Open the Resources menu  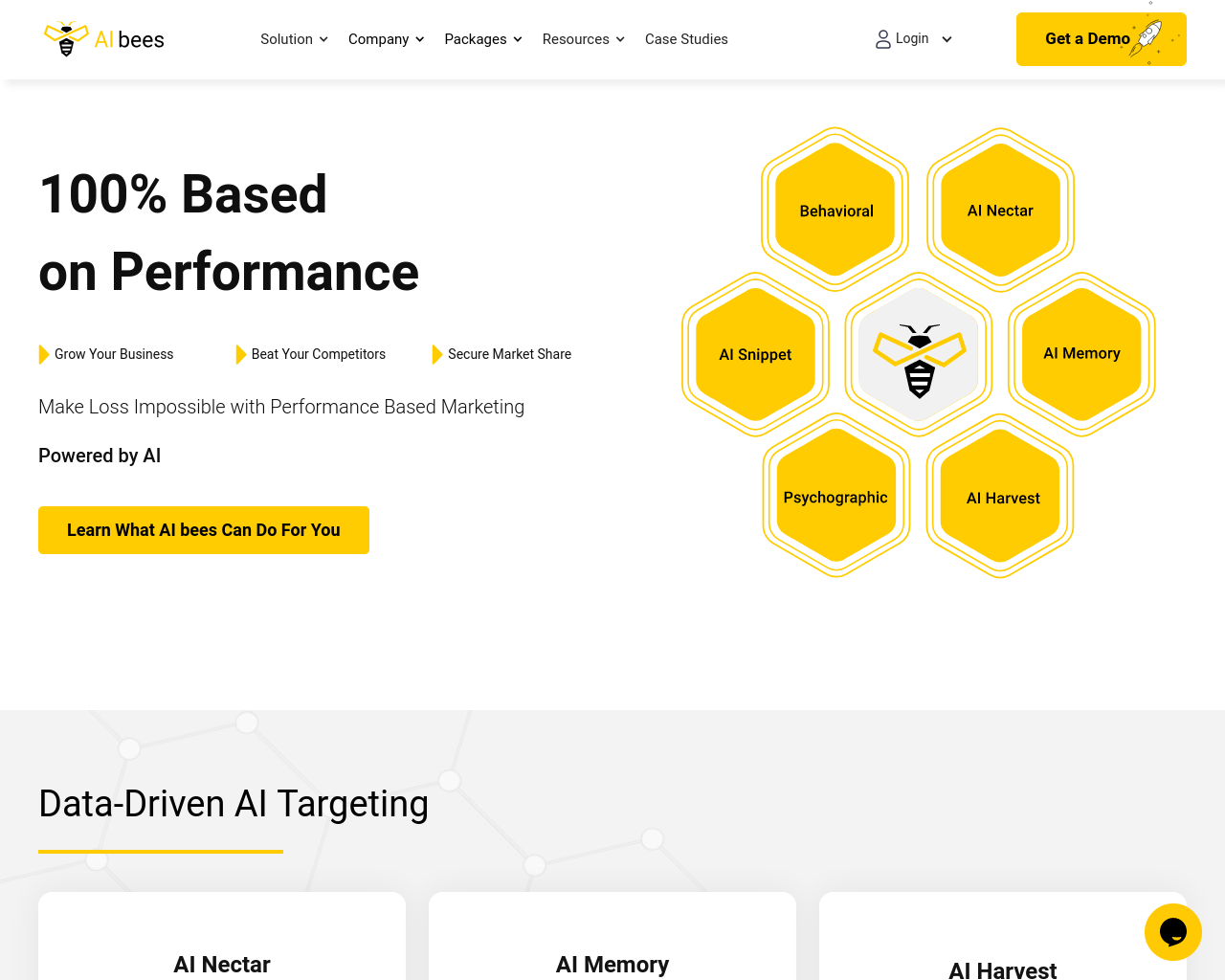(584, 39)
